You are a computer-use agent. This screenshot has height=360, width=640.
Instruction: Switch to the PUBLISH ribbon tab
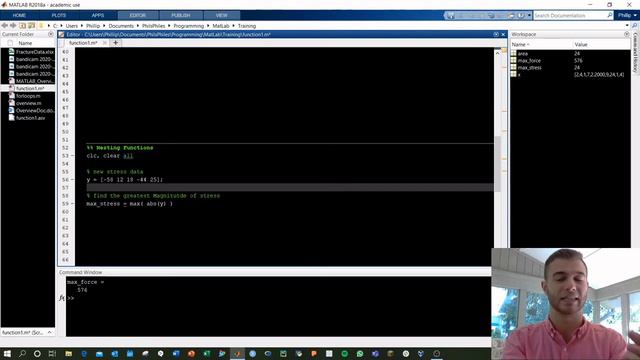point(180,16)
